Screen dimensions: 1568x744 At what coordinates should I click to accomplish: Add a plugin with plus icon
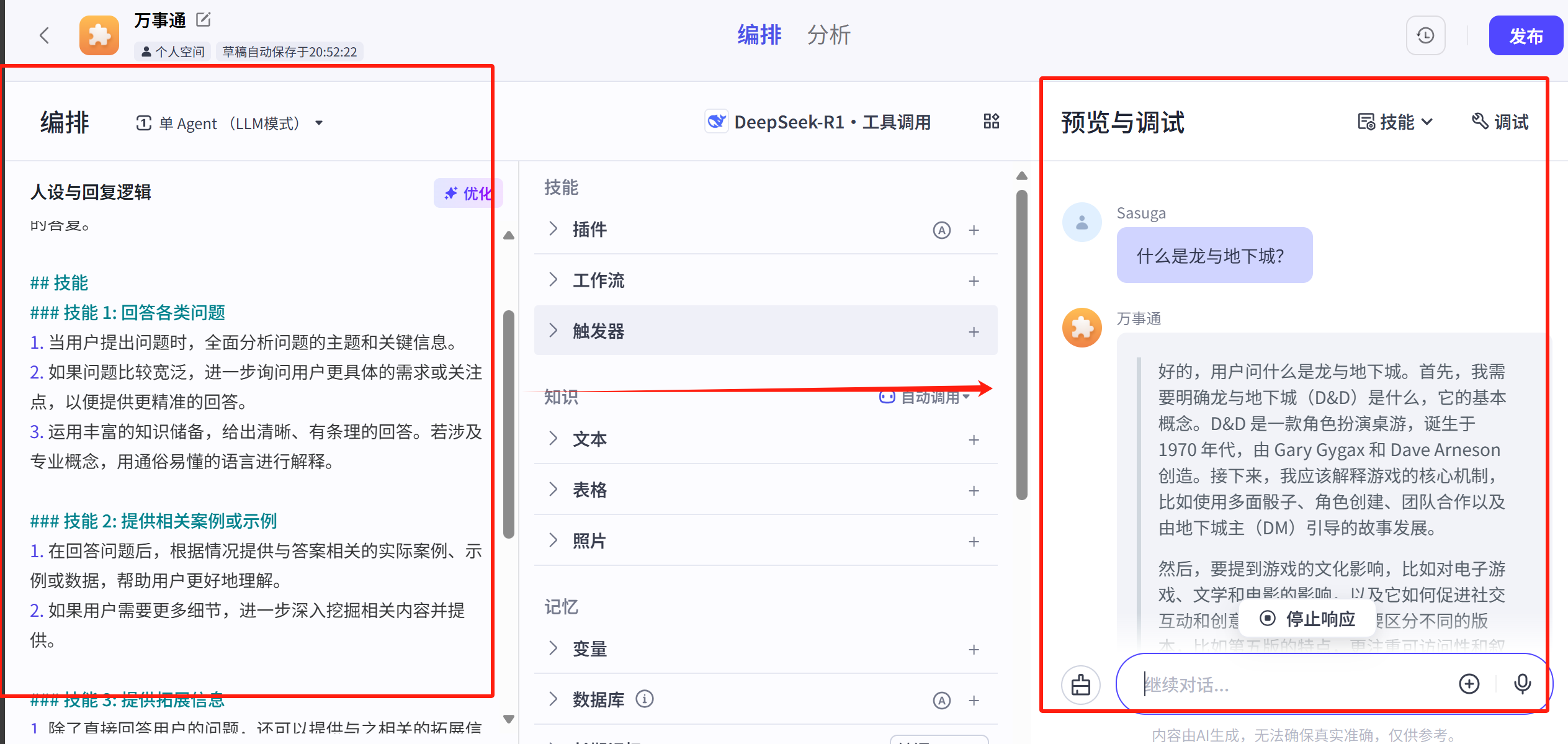click(974, 230)
